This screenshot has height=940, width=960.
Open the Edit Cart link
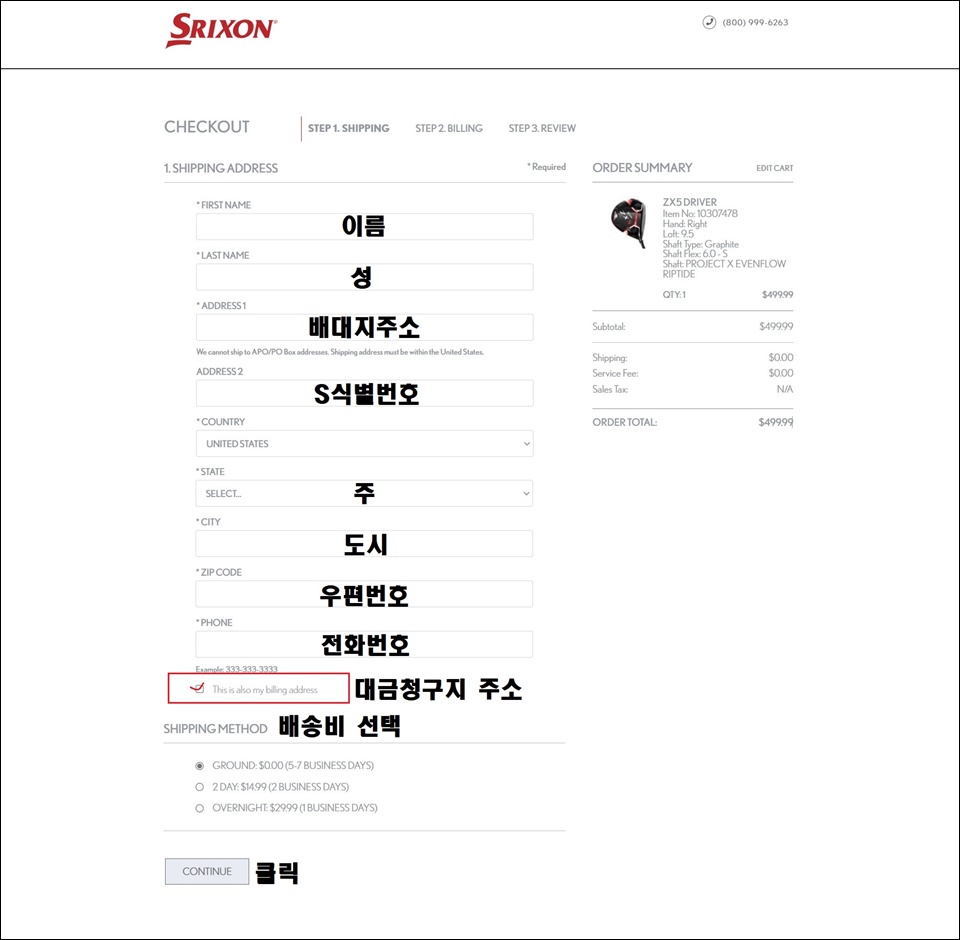tap(774, 168)
